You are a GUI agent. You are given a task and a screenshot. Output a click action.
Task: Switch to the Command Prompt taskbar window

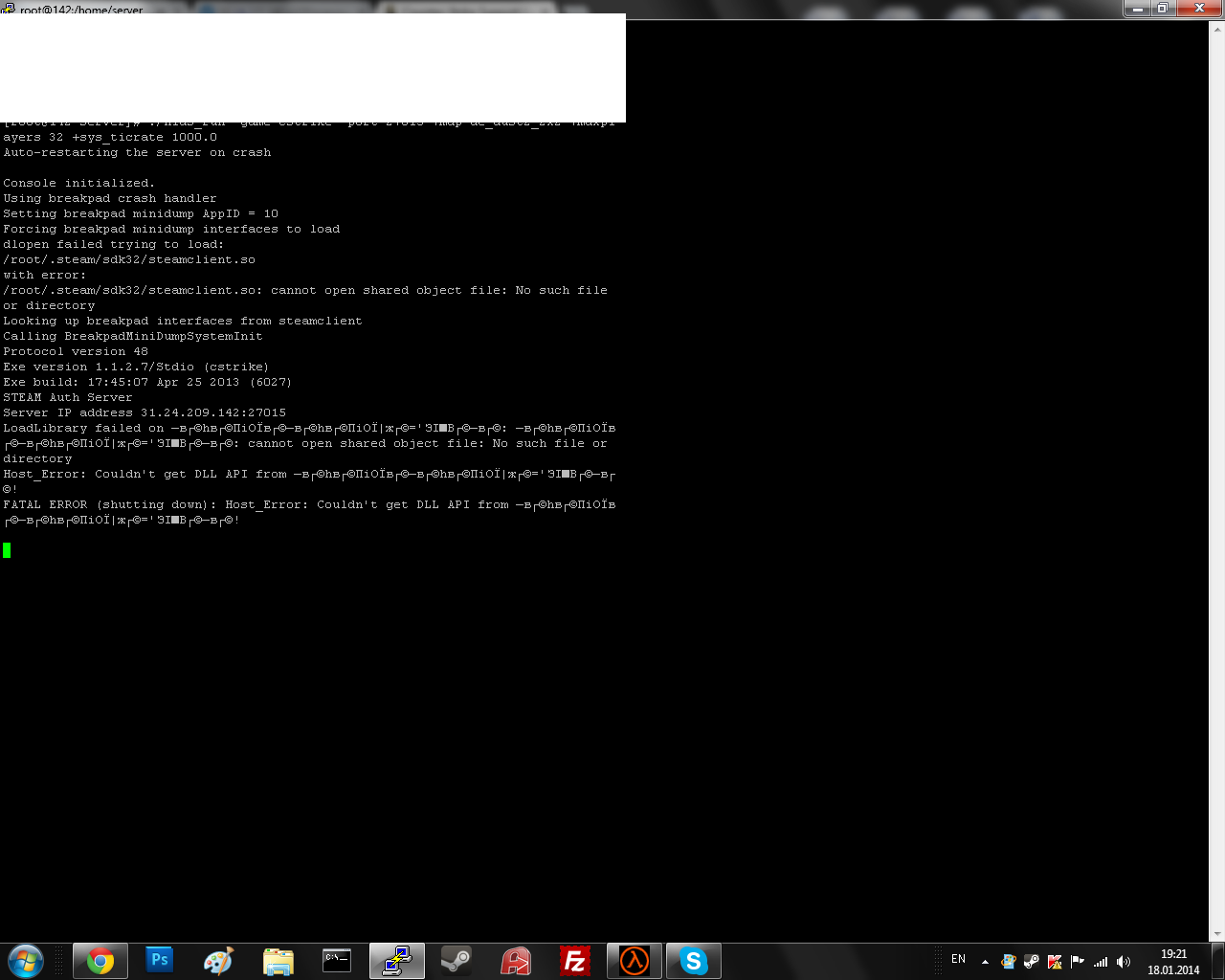pyautogui.click(x=338, y=961)
